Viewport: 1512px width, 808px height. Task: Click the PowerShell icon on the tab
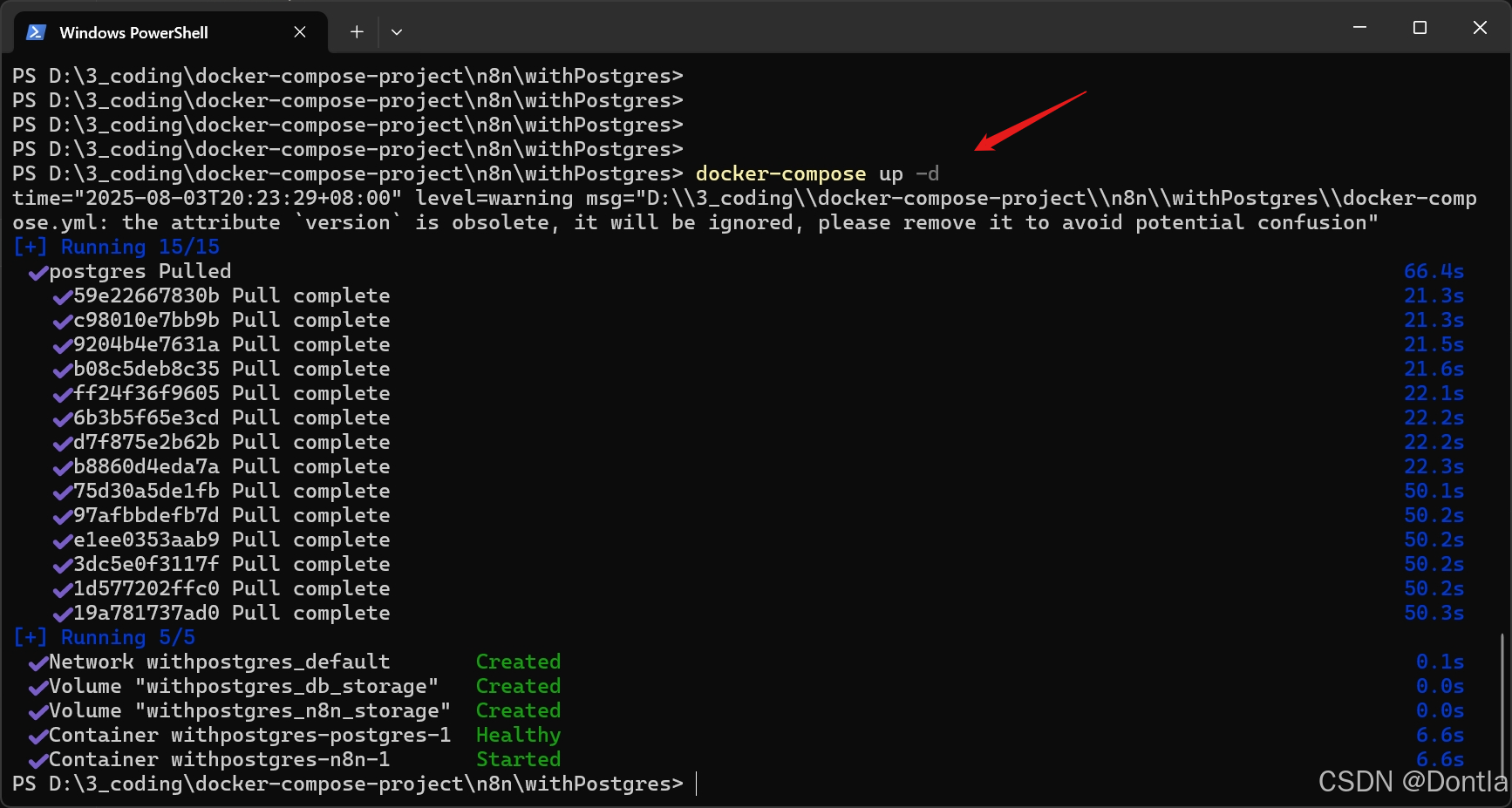(35, 31)
